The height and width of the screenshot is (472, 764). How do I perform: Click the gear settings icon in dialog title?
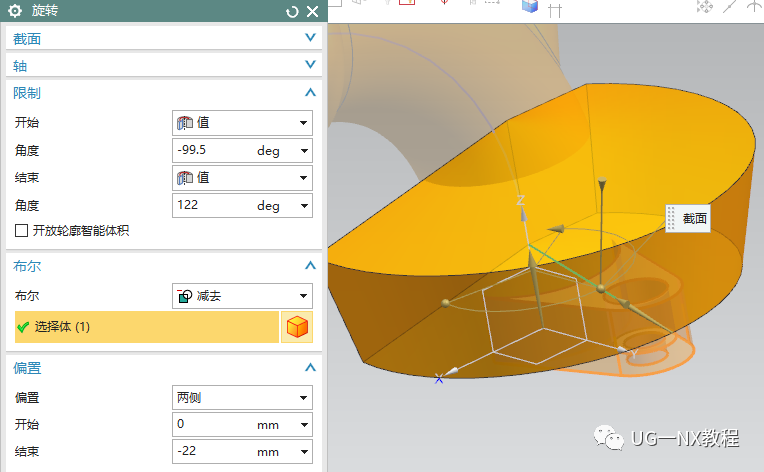tap(15, 11)
